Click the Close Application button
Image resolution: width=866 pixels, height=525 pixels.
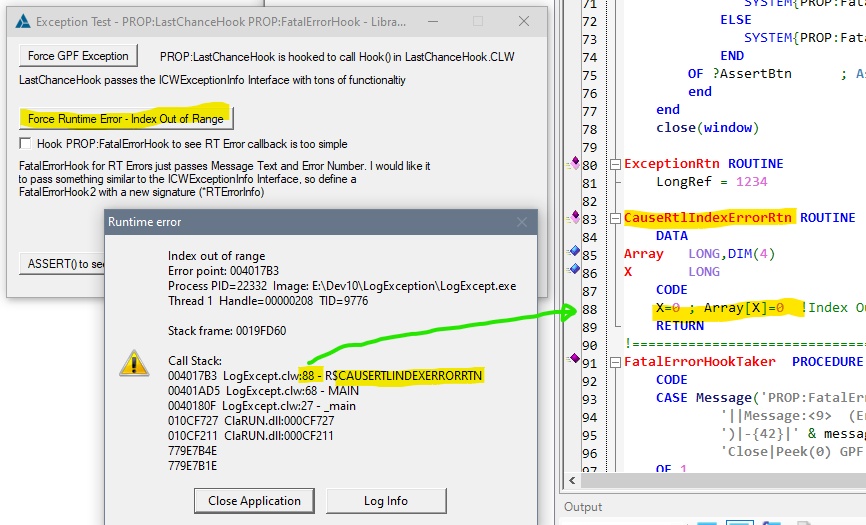click(254, 501)
